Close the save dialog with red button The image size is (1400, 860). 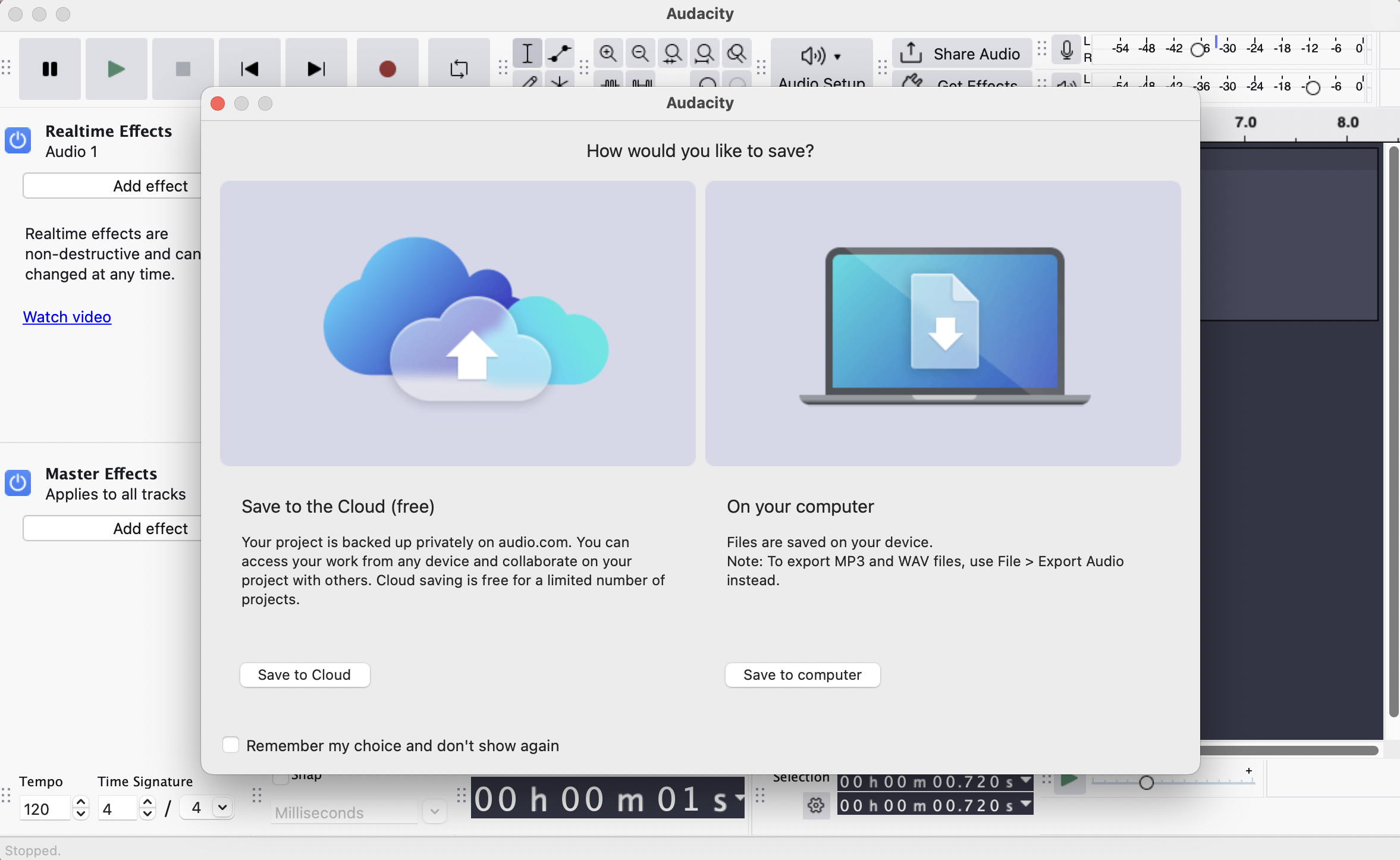(218, 103)
